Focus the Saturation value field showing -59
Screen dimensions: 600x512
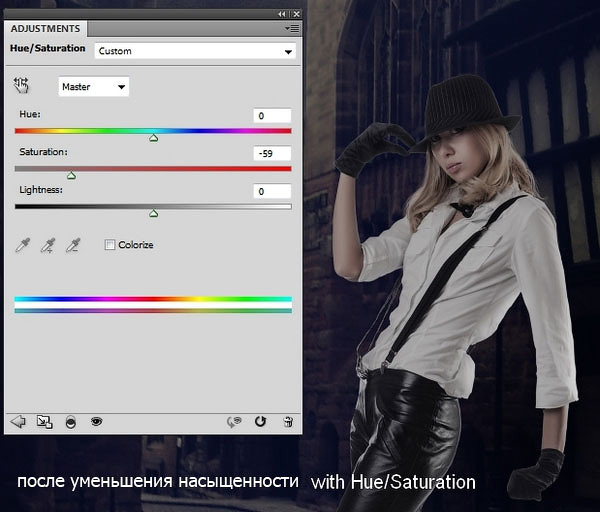[272, 153]
